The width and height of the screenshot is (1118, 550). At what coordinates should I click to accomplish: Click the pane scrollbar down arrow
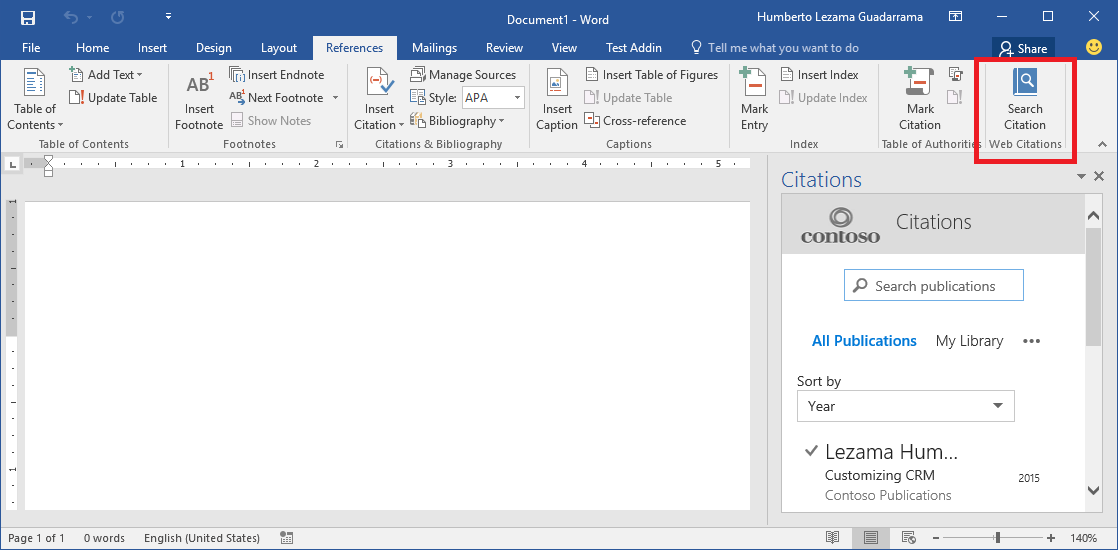click(x=1094, y=490)
